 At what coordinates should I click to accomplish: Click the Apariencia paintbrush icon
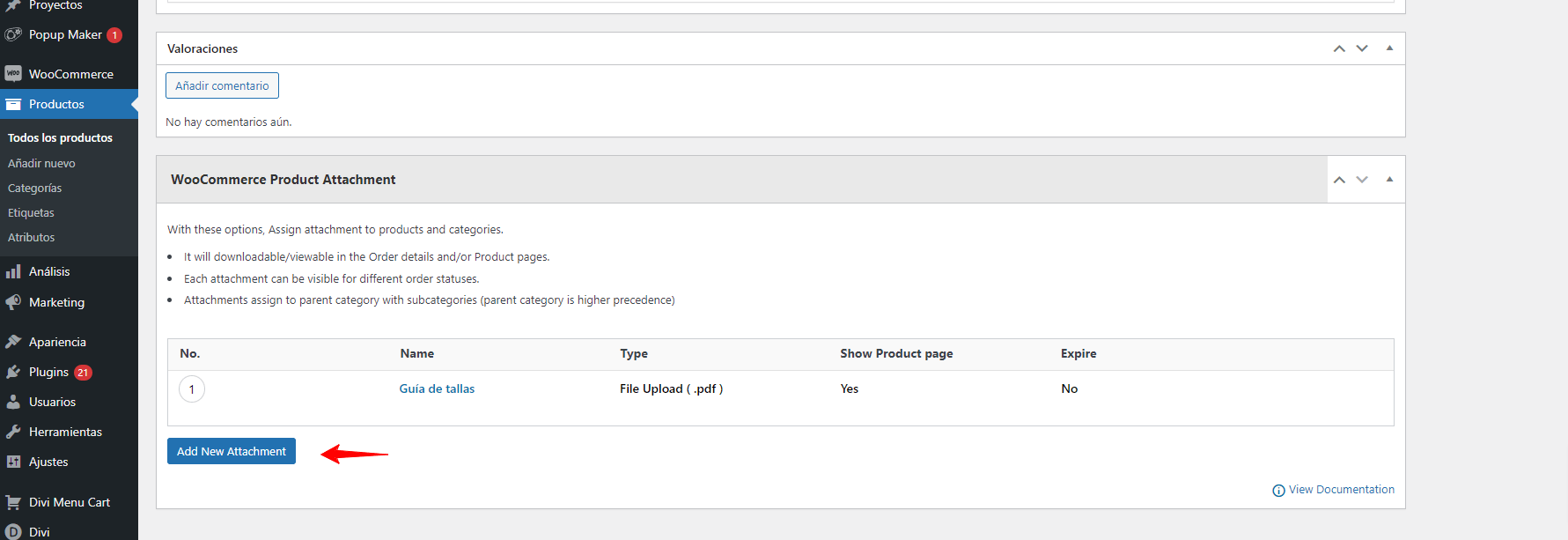point(13,342)
